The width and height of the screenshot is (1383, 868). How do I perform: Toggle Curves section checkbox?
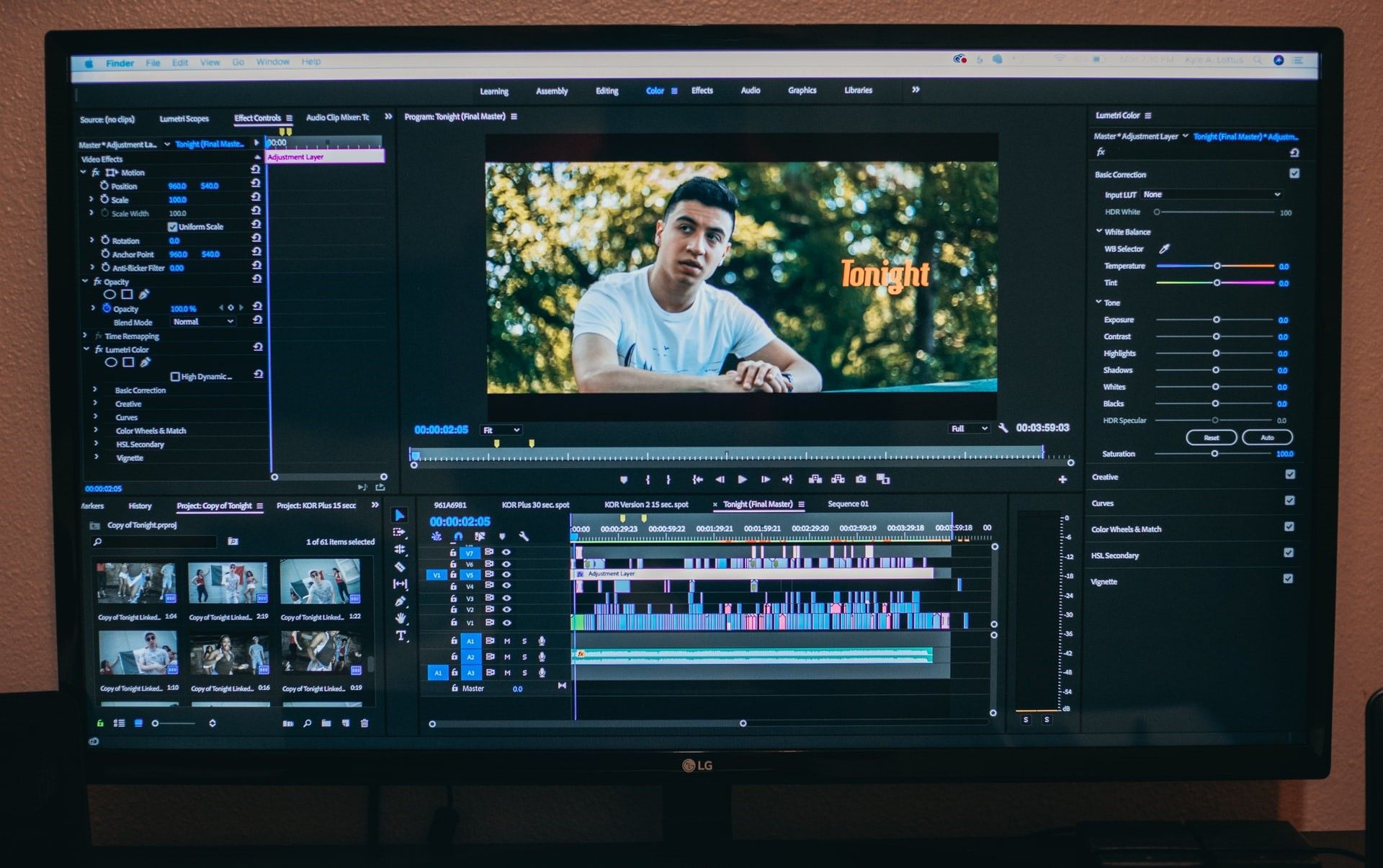(x=1289, y=501)
